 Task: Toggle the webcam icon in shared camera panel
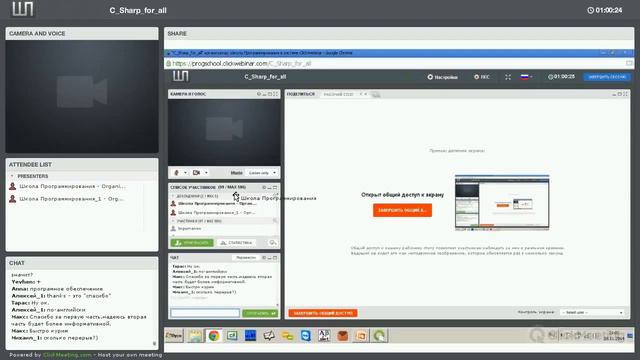196,173
